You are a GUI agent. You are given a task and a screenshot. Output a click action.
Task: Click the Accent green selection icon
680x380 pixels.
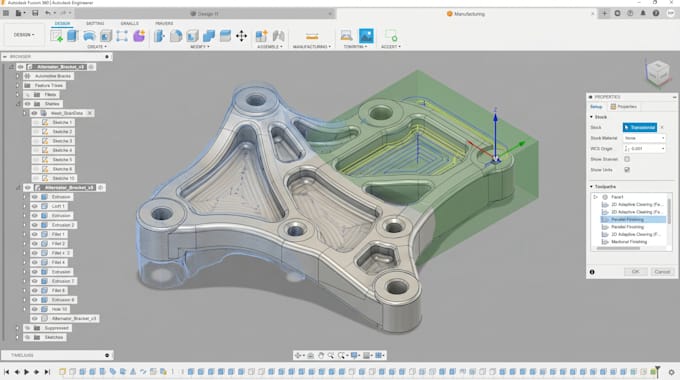click(x=391, y=36)
